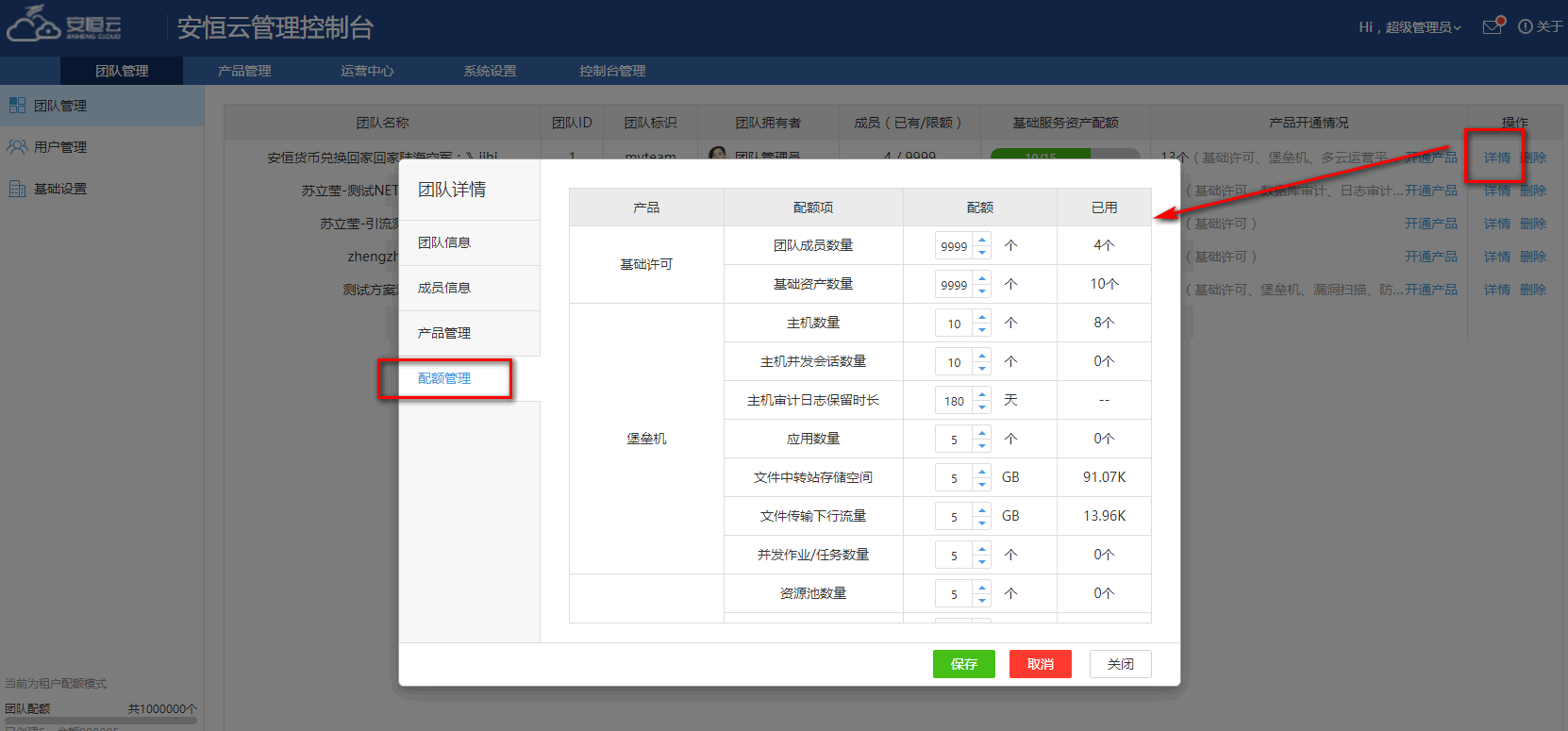The image size is (1568, 731).
Task: Click log retention 180 days field
Action: [x=954, y=401]
